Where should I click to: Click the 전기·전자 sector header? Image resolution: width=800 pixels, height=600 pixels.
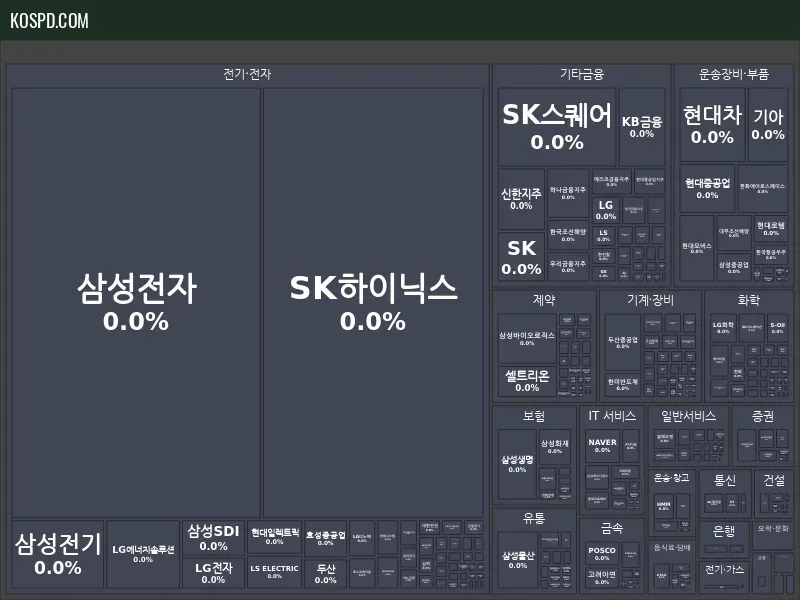coord(247,74)
